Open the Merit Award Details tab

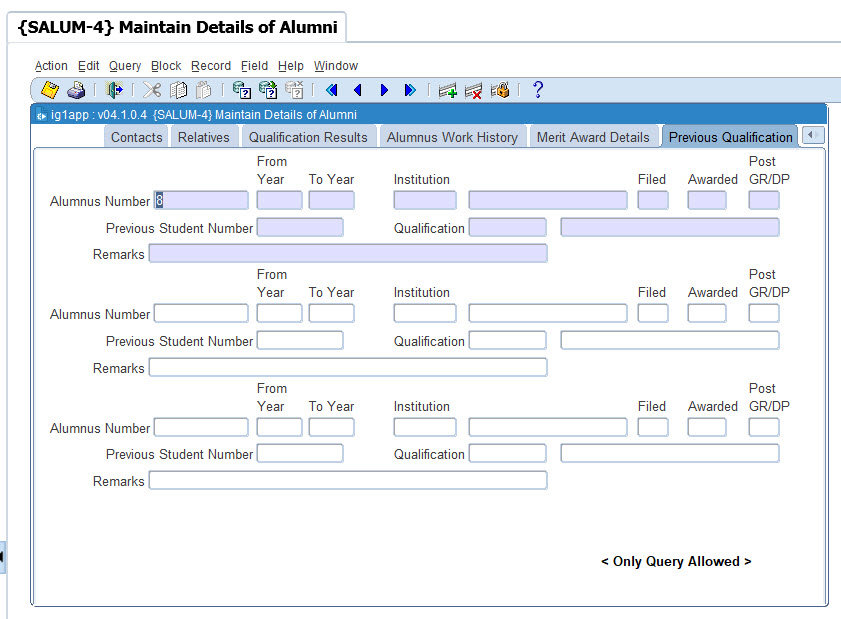pyautogui.click(x=593, y=137)
